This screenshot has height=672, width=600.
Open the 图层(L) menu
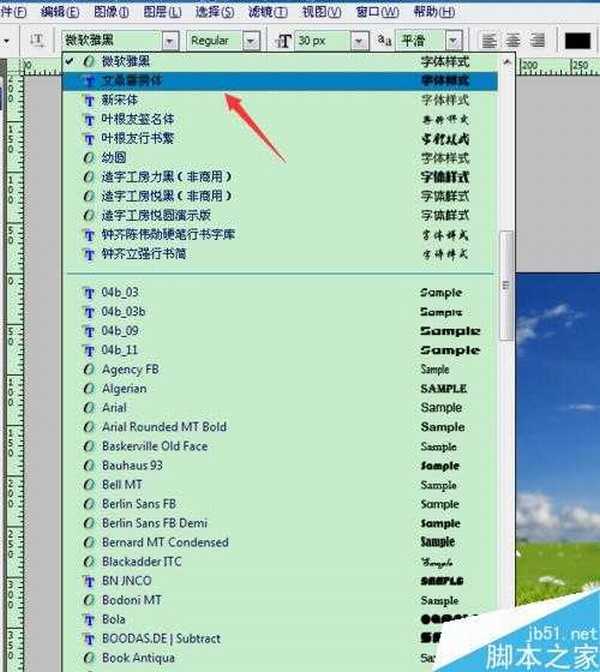pos(162,12)
